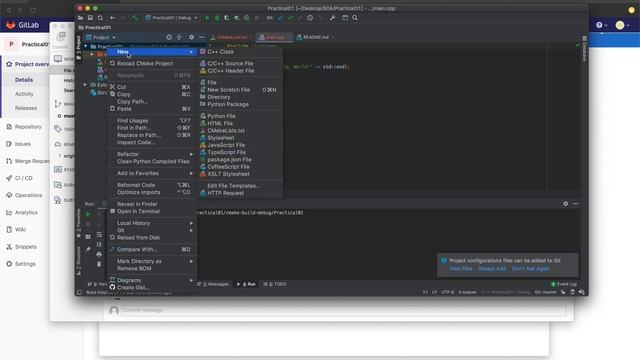This screenshot has height=360, width=640.
Task: Select Reveal in Finder
Action: tap(137, 204)
